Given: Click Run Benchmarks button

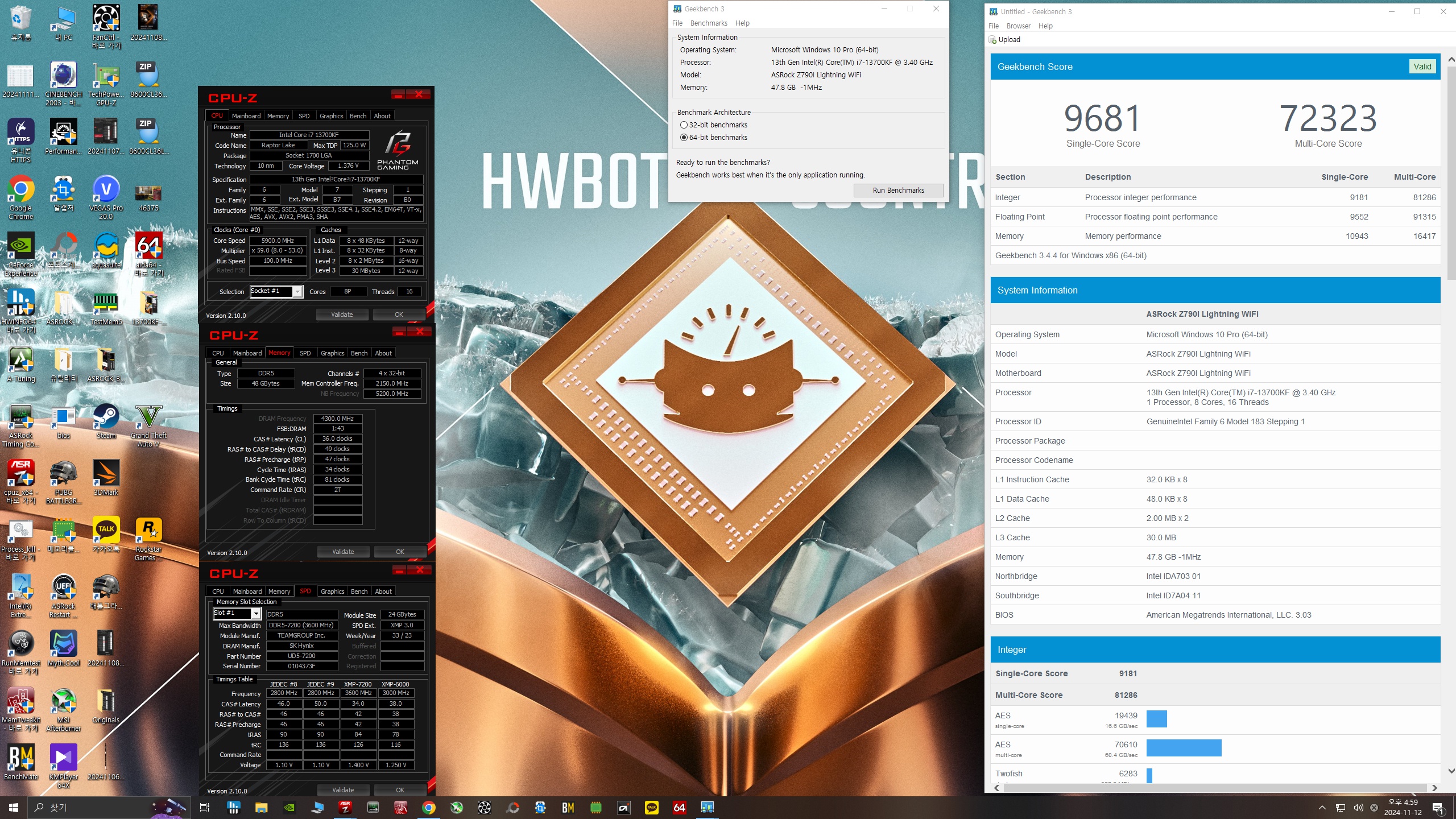Looking at the screenshot, I should [x=898, y=191].
